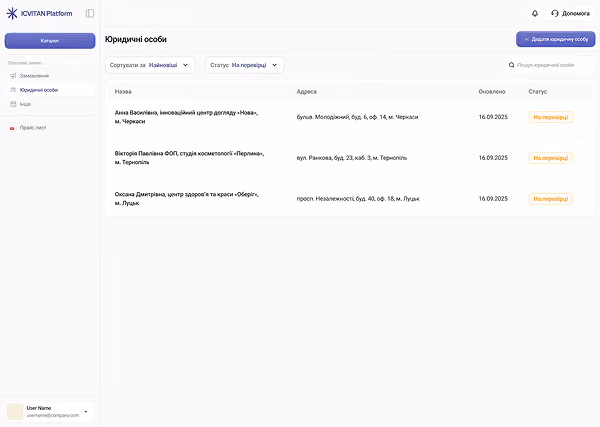The height and width of the screenshot is (427, 600).
Task: Select Юридичні особи sidebar item
Action: (50, 90)
